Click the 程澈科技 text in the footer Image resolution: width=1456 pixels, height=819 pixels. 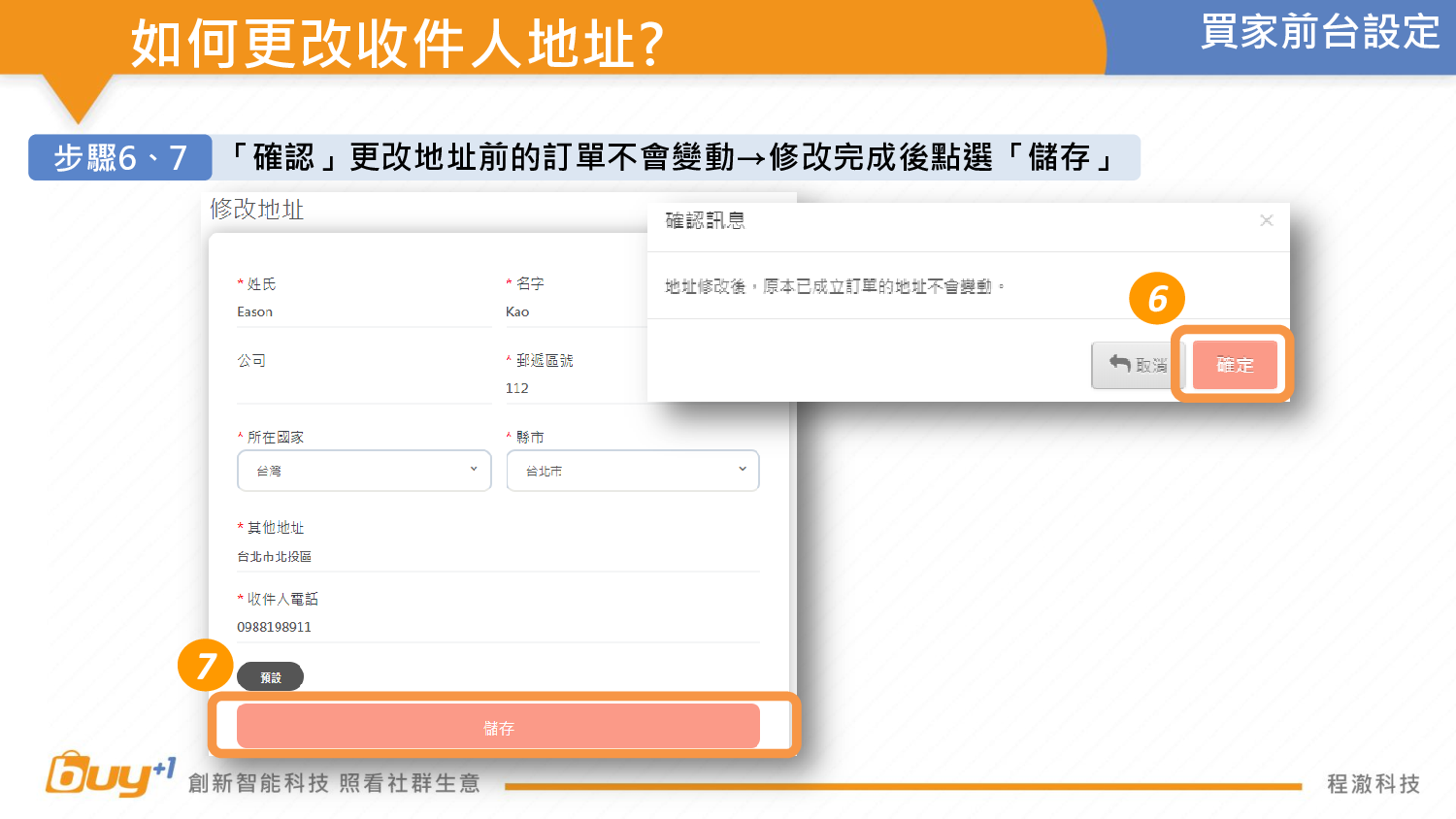click(x=1373, y=784)
